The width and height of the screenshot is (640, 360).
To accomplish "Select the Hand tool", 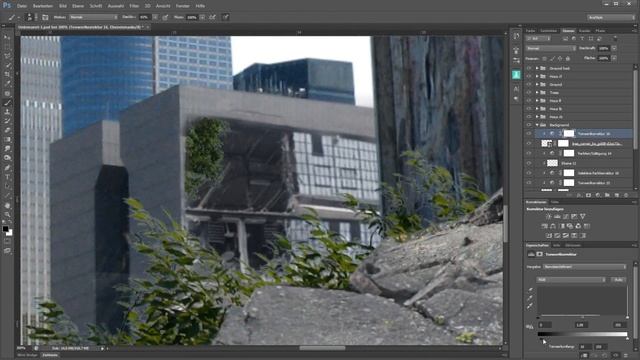I will point(7,205).
